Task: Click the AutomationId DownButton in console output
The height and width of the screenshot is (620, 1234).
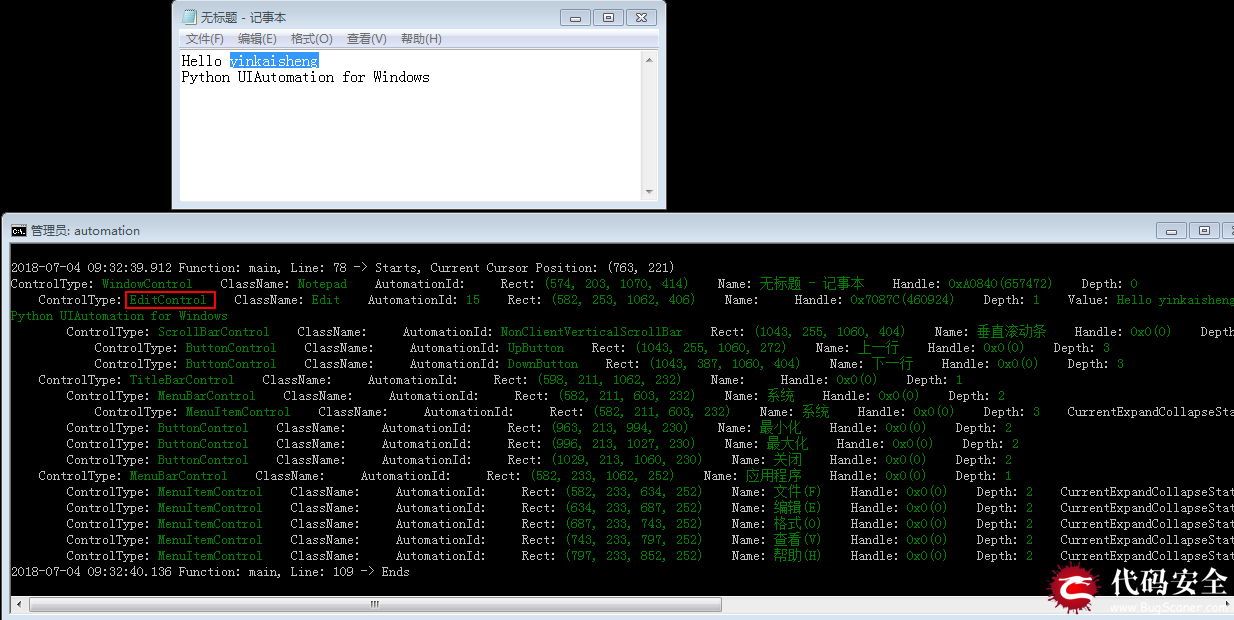Action: (543, 364)
